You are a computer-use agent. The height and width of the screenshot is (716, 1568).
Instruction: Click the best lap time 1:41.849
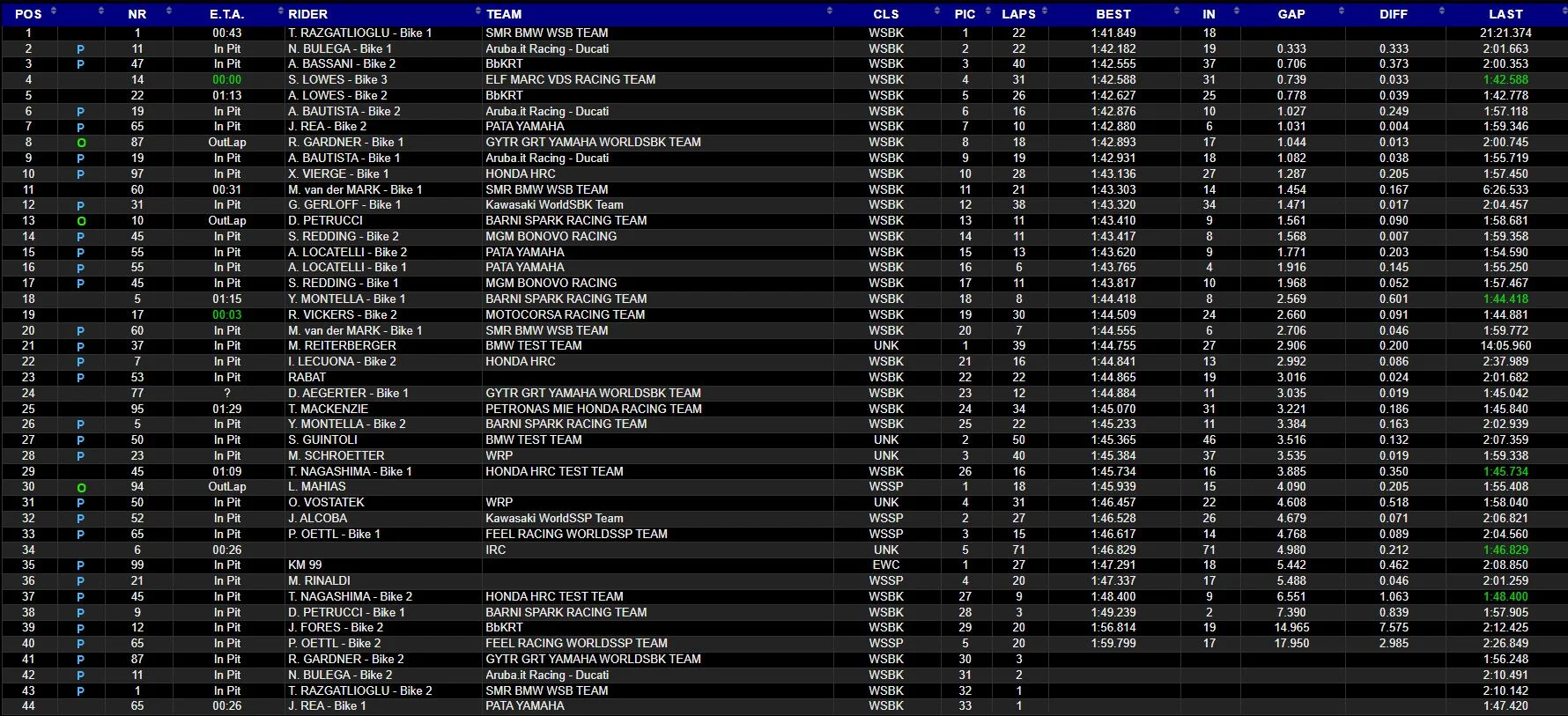1113,33
